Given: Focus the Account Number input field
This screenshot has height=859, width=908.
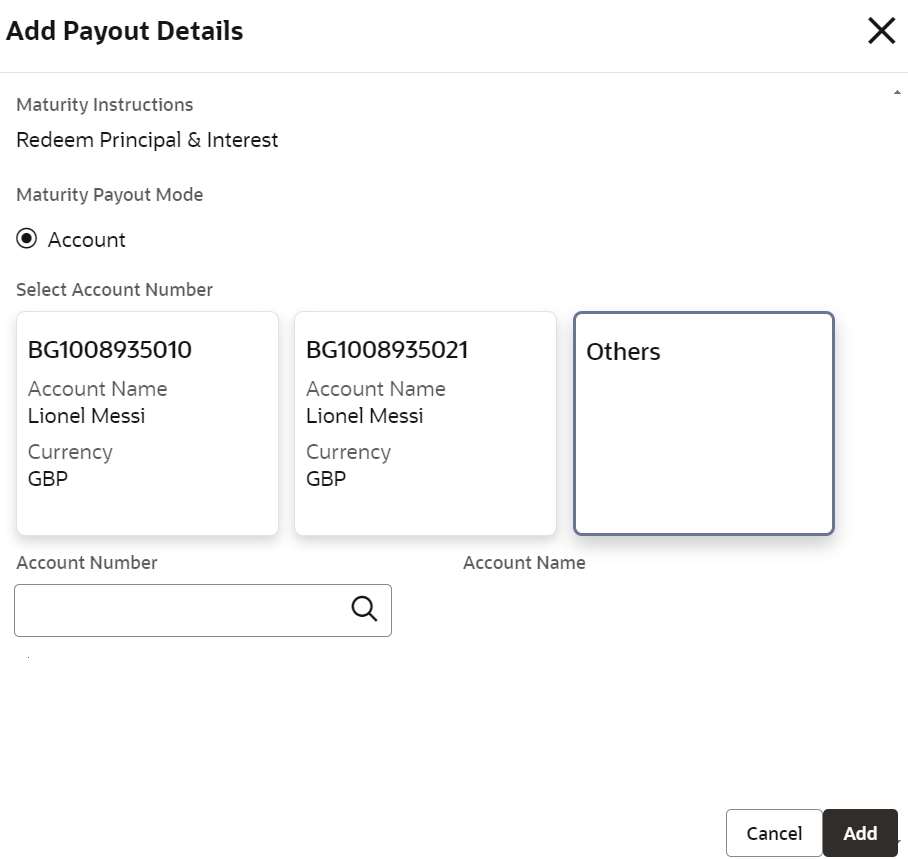Looking at the screenshot, I should point(180,610).
